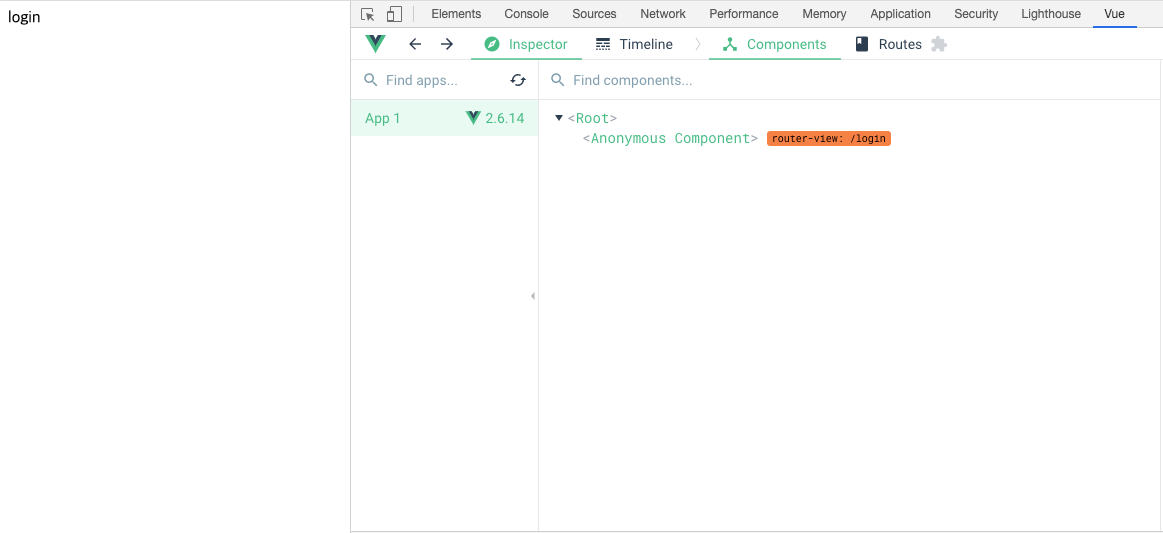Click the Find components search field
This screenshot has height=533, width=1163.
850,80
